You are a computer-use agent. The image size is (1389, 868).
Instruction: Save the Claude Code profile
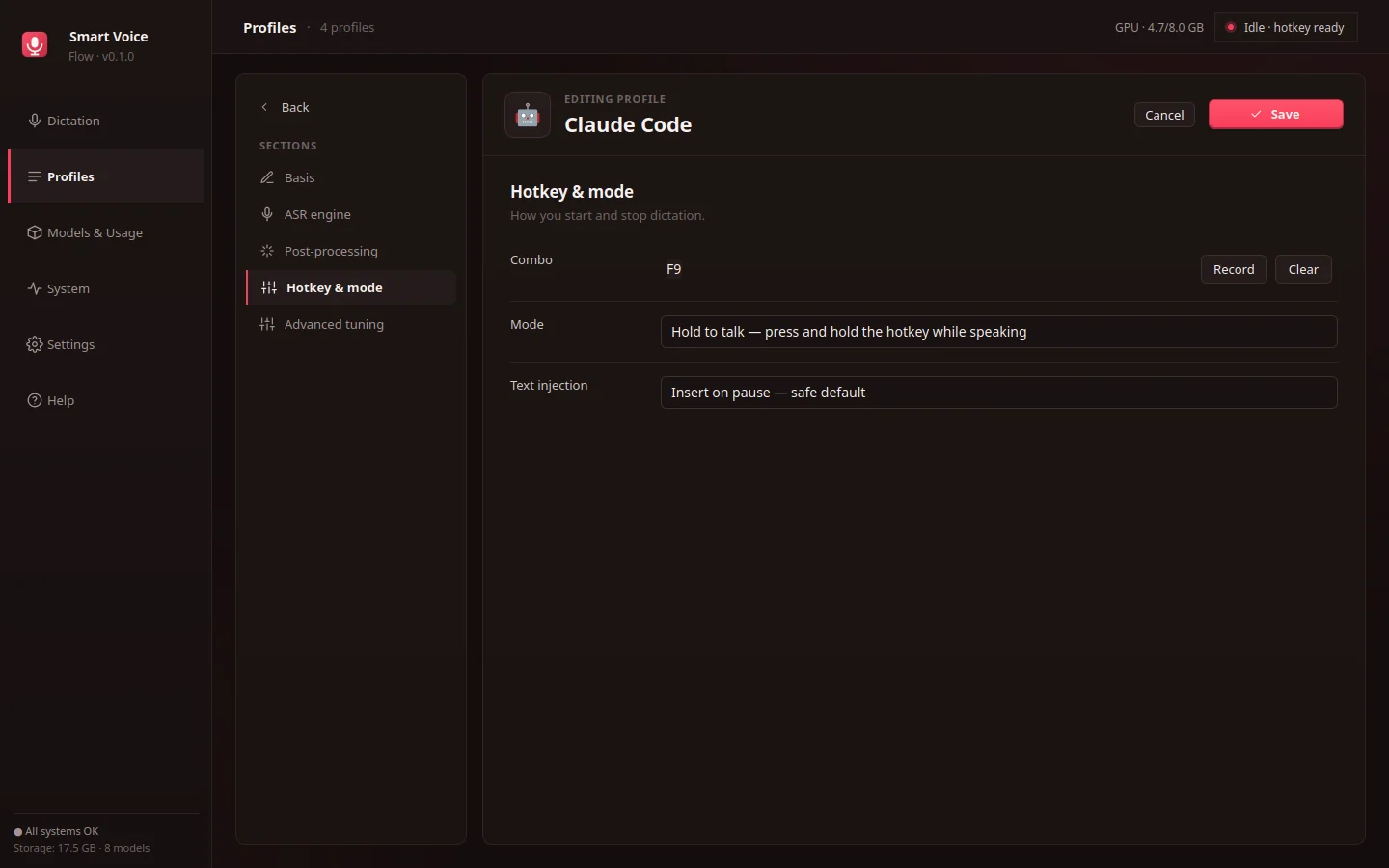click(1275, 114)
